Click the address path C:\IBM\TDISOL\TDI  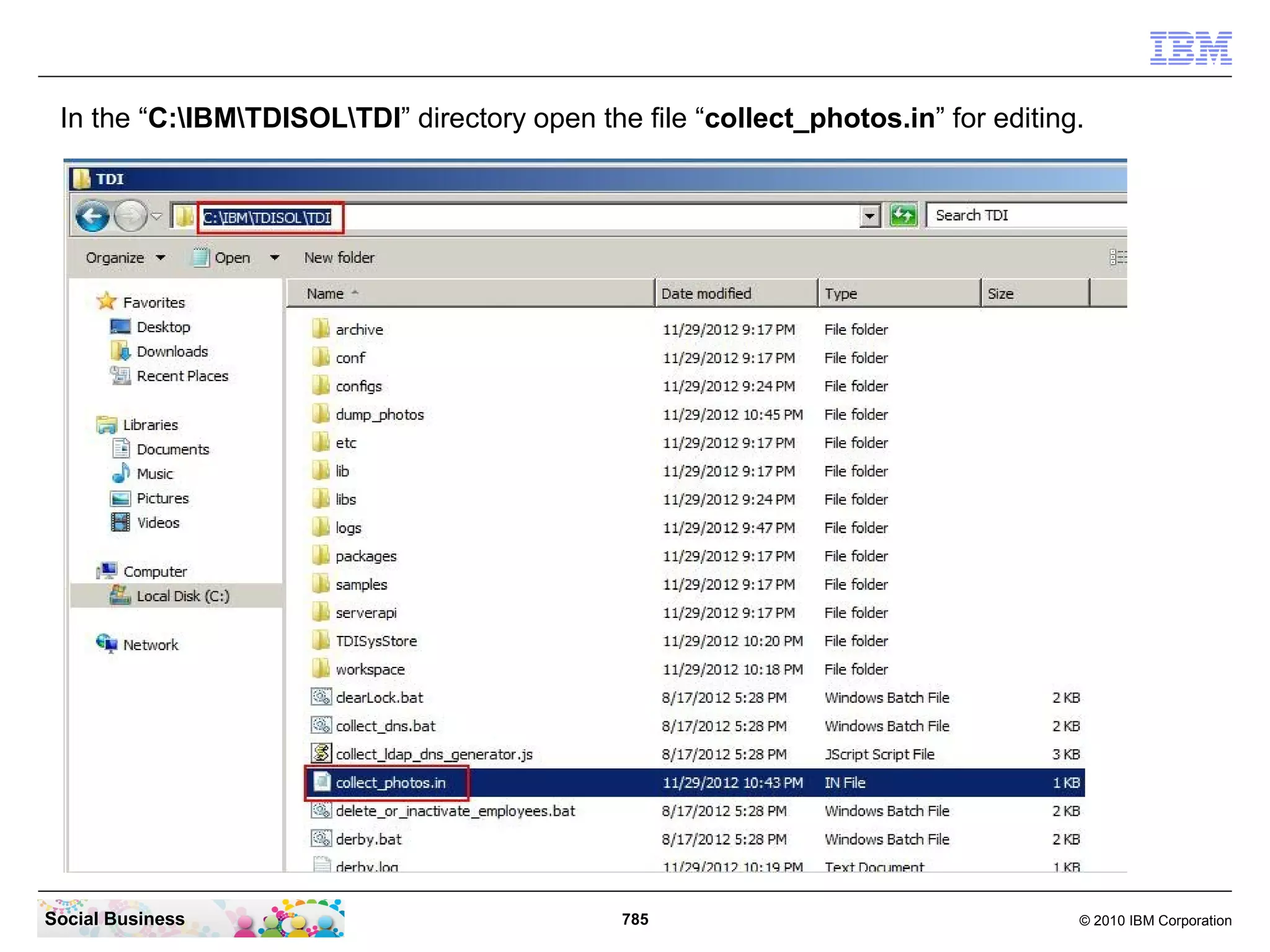tap(267, 218)
